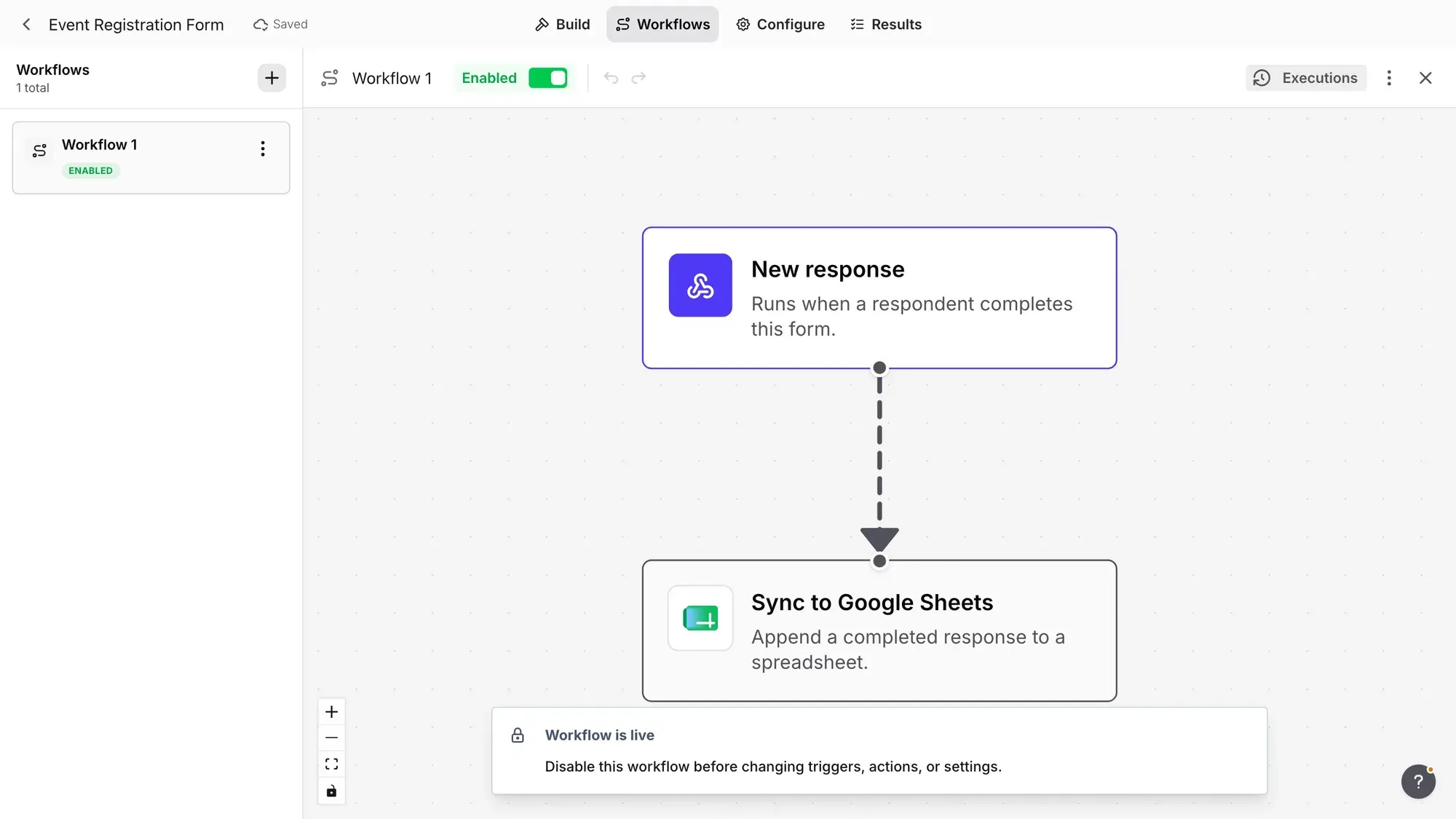This screenshot has height=819, width=1456.
Task: Undo the last workflow change
Action: [611, 78]
